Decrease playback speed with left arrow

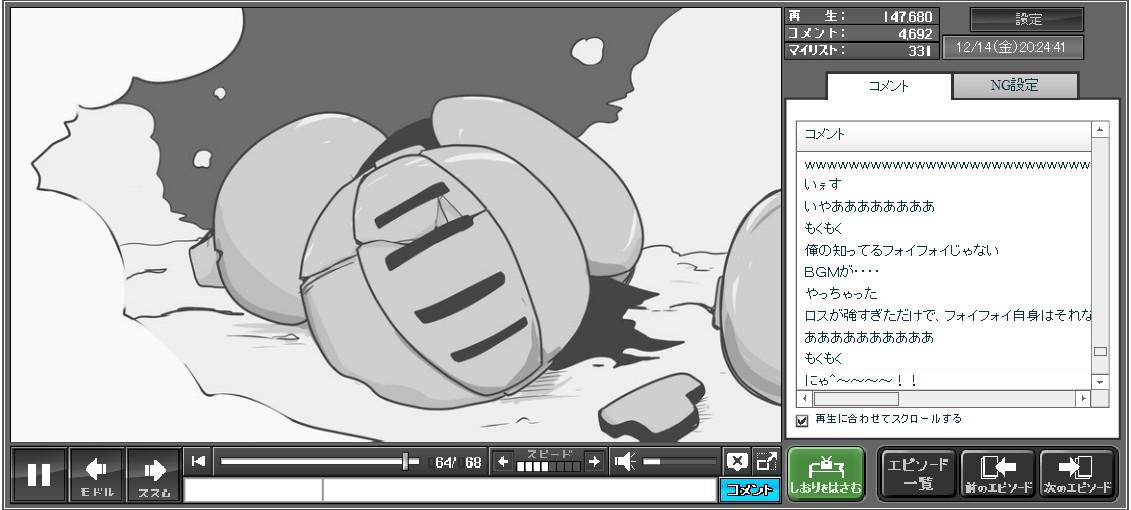pyautogui.click(x=503, y=461)
